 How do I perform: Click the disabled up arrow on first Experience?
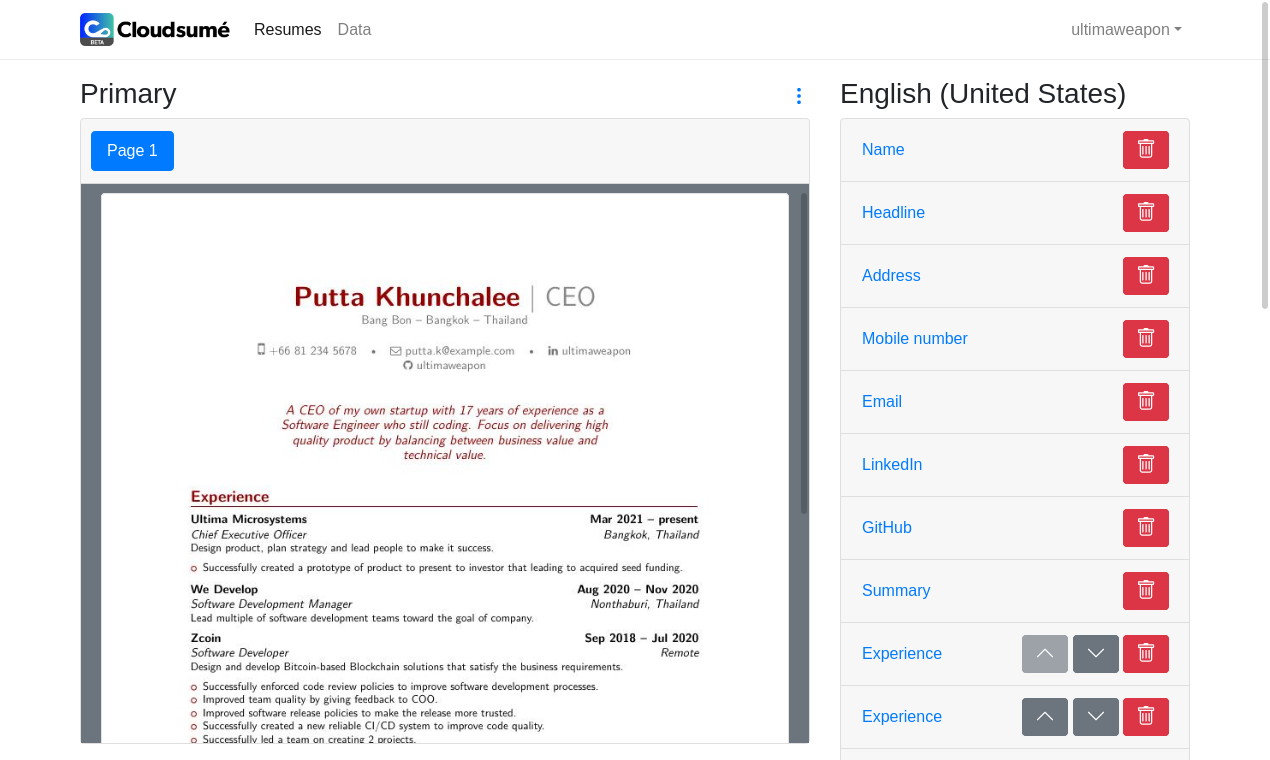point(1045,654)
